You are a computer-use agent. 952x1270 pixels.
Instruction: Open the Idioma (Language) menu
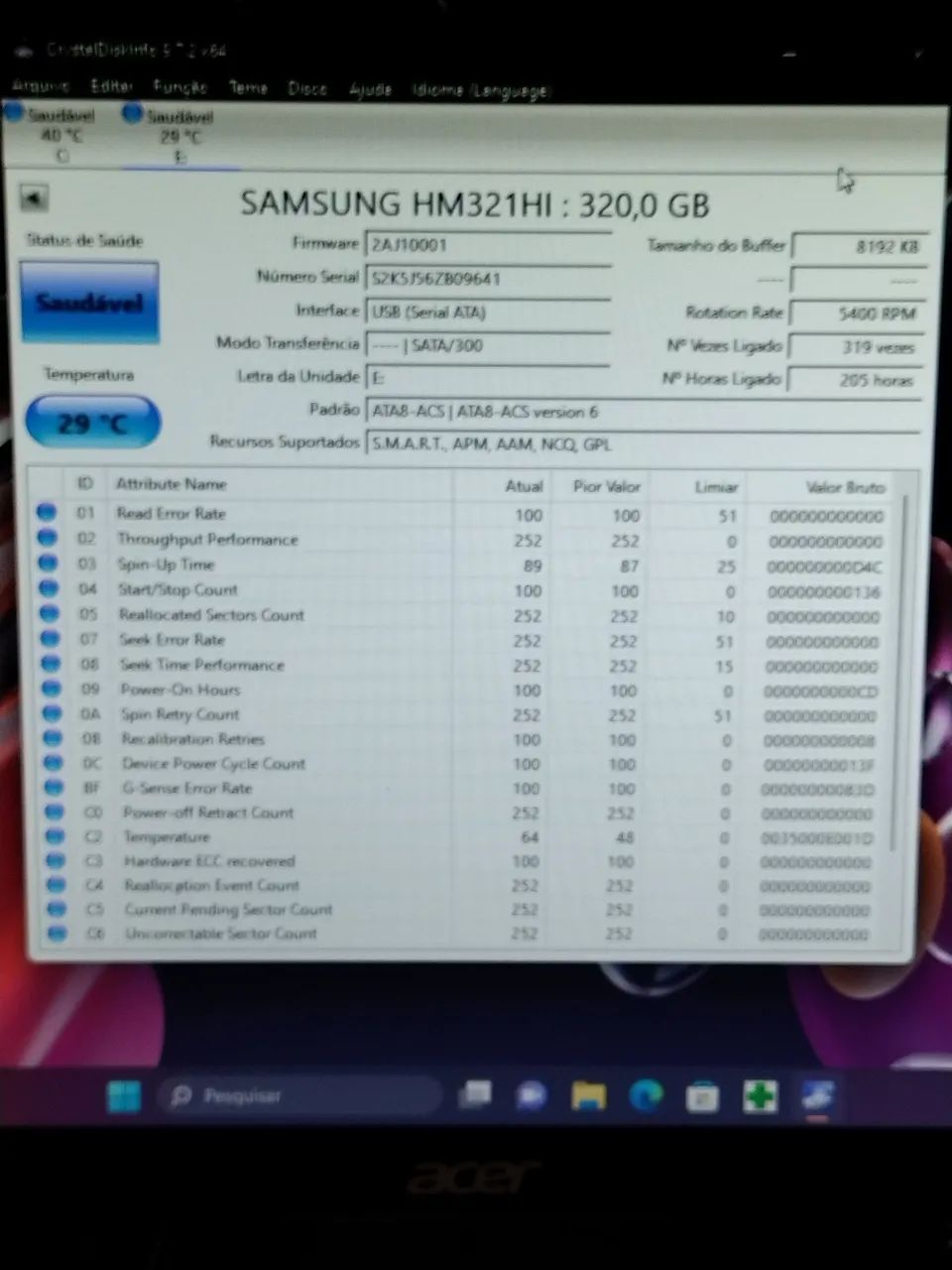pos(481,90)
